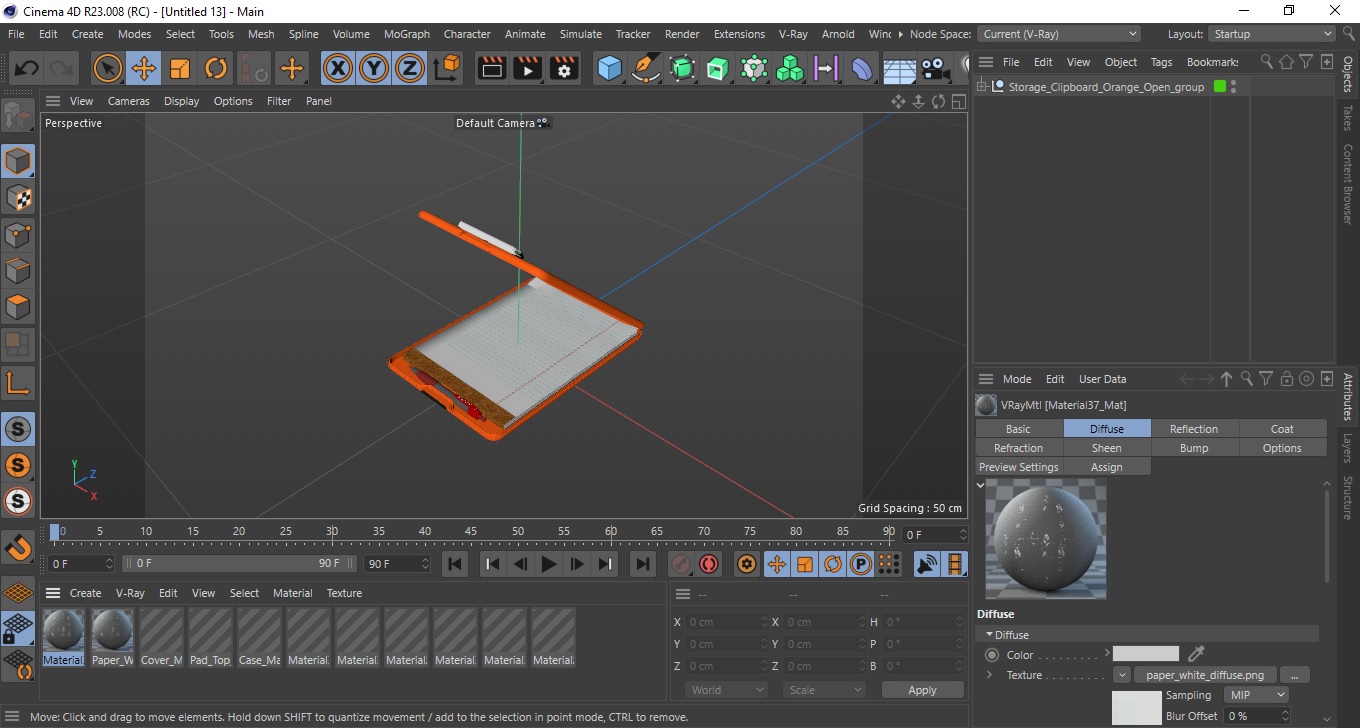Toggle Autokeying red button
The height and width of the screenshot is (728, 1360).
(x=709, y=564)
